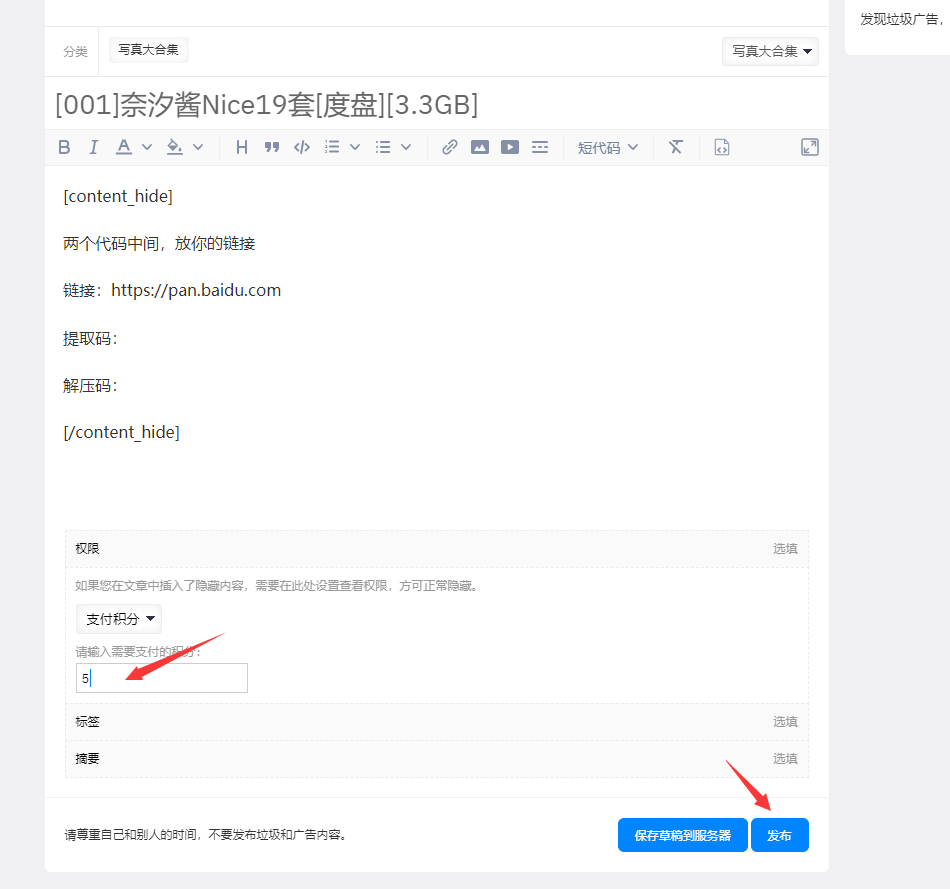Viewport: 950px width, 889px height.
Task: Open the 写真大合集 category dropdown
Action: pos(770,51)
